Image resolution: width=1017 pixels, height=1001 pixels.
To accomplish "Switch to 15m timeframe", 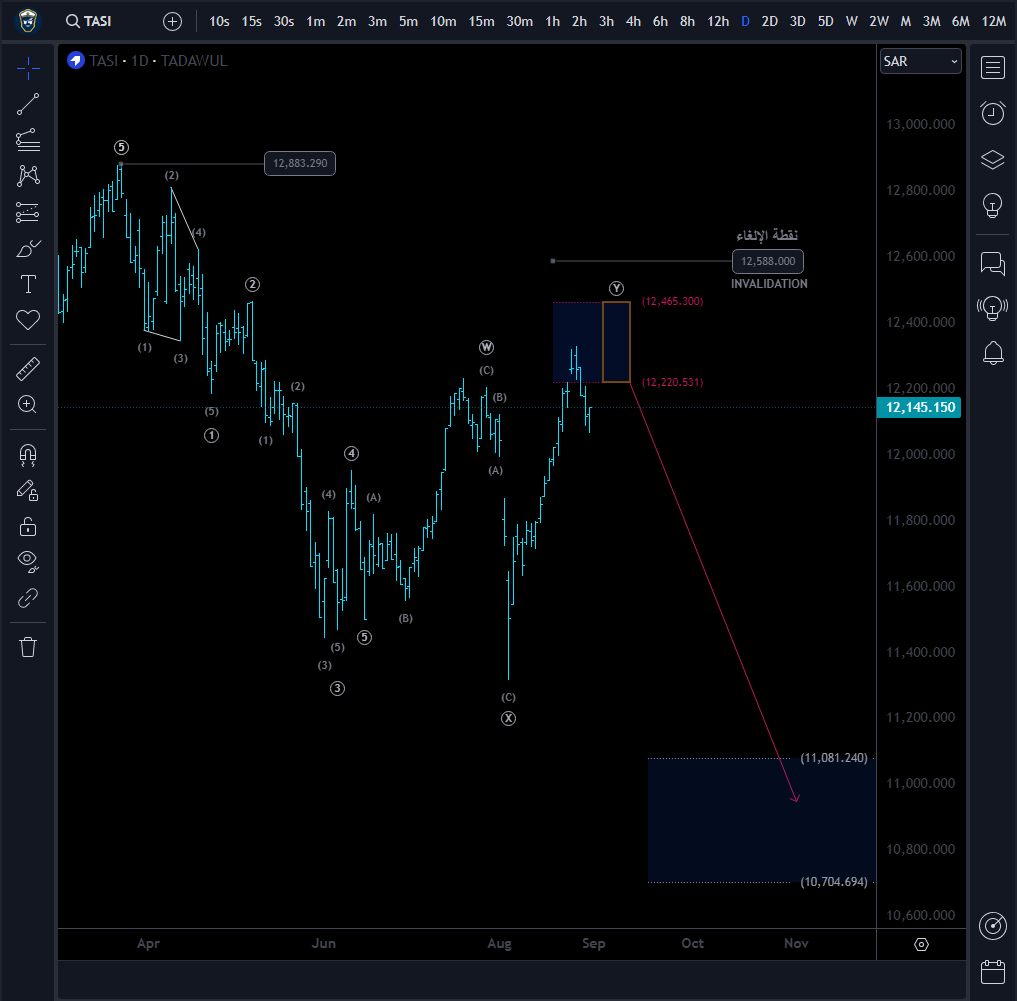I will coord(481,21).
